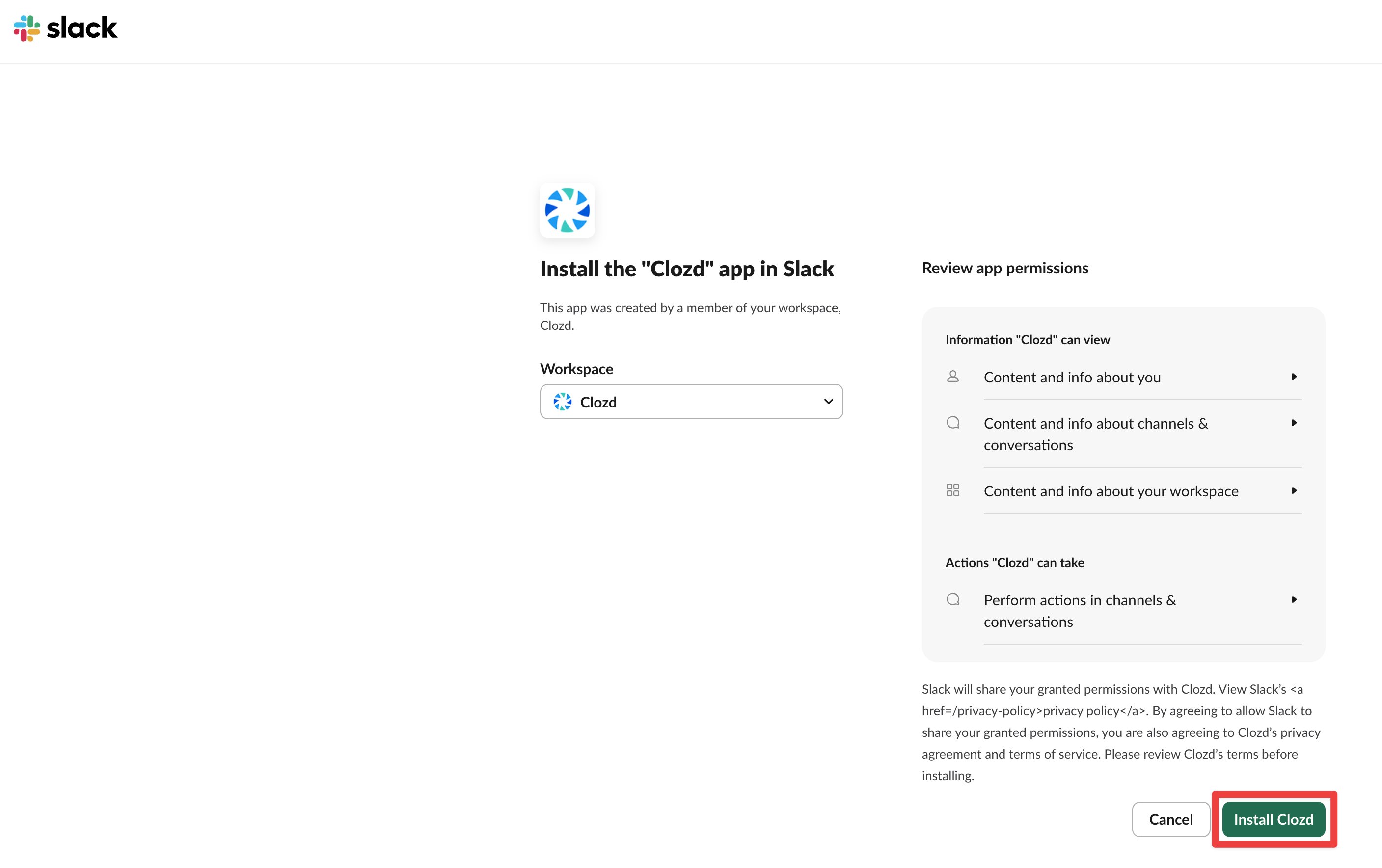The height and width of the screenshot is (868, 1382).
Task: Click the large Clozd app icon
Action: coord(567,210)
